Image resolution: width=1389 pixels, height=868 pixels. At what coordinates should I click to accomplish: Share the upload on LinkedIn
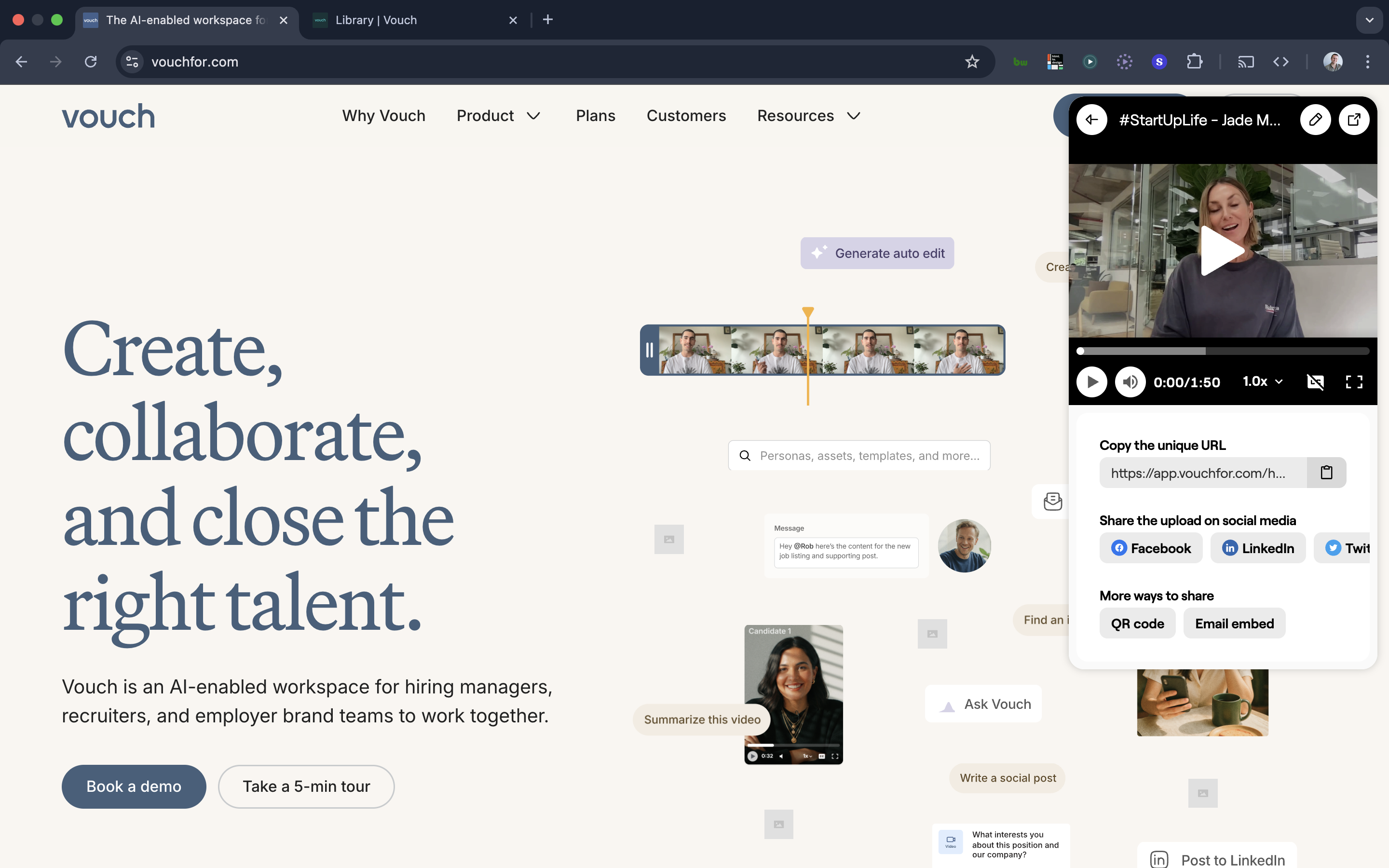coord(1258,548)
